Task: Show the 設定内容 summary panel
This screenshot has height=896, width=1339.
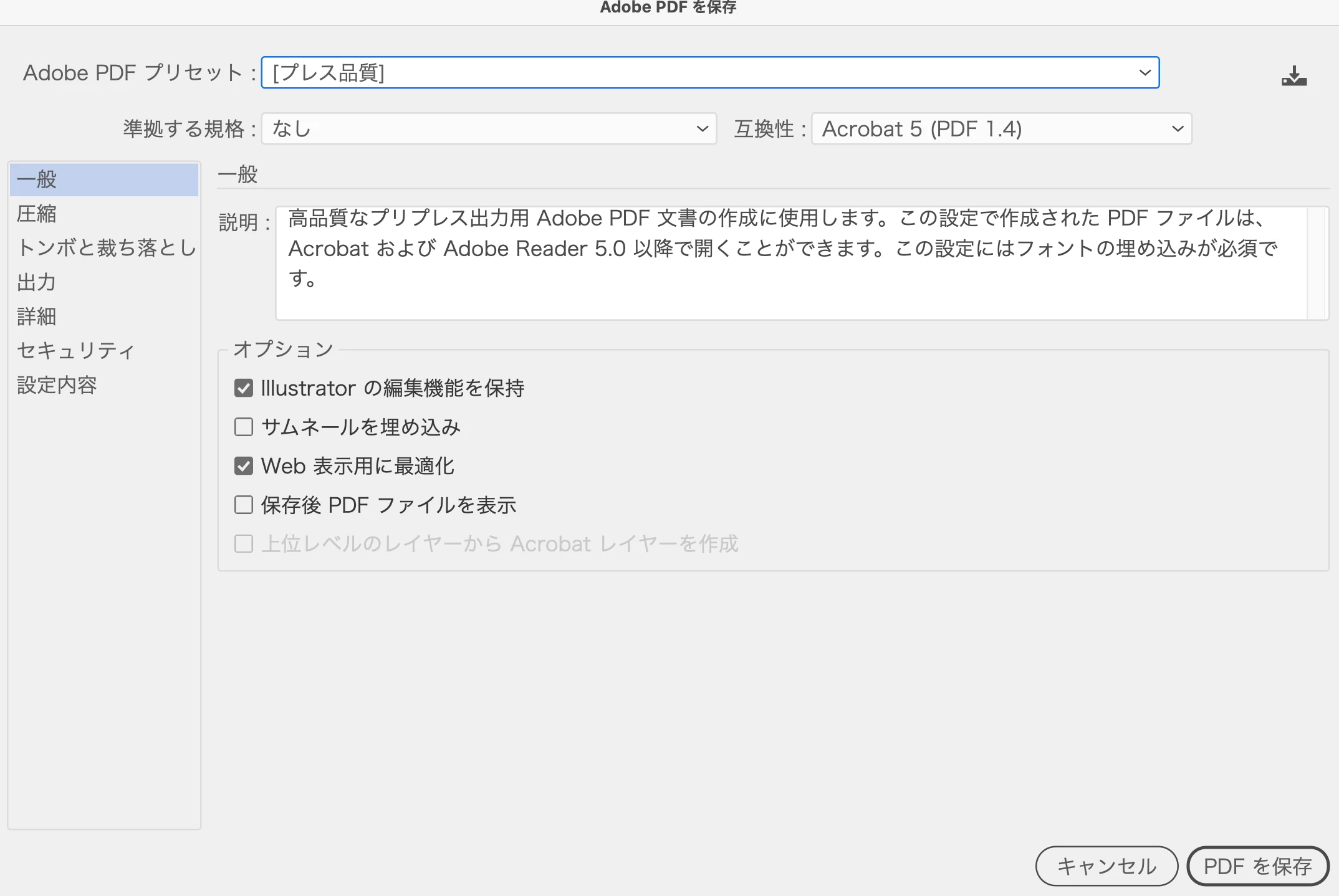Action: pyautogui.click(x=57, y=385)
